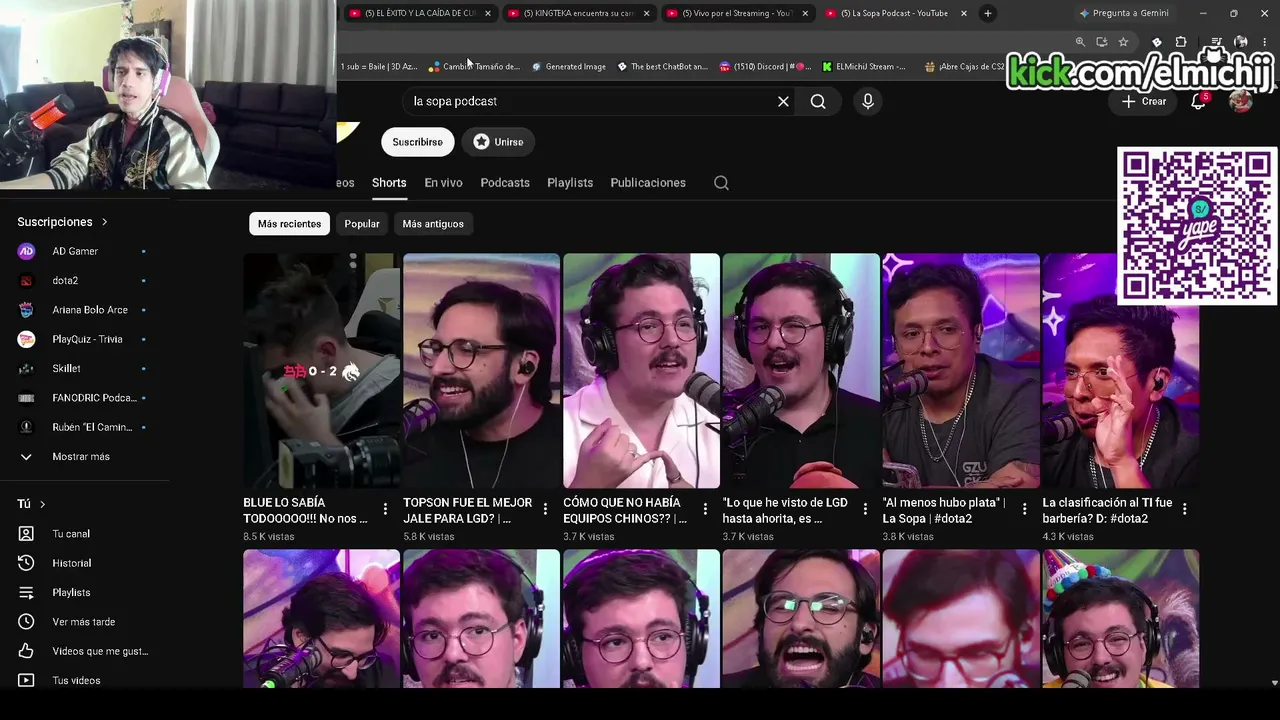Open options for "Lo que he visto de LGD" short
Image resolution: width=1280 pixels, height=720 pixels.
865,510
